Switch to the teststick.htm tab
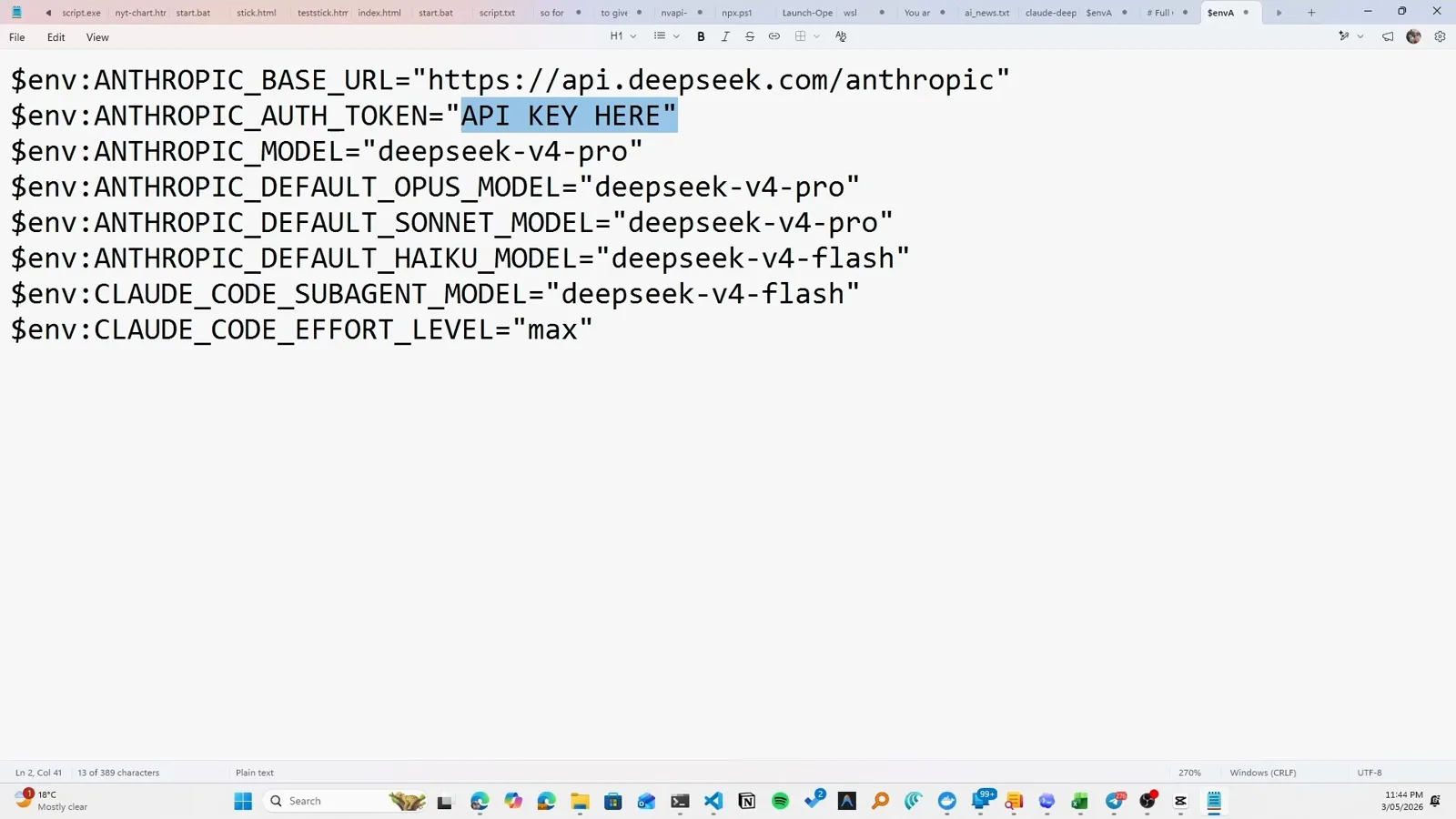 (x=322, y=13)
